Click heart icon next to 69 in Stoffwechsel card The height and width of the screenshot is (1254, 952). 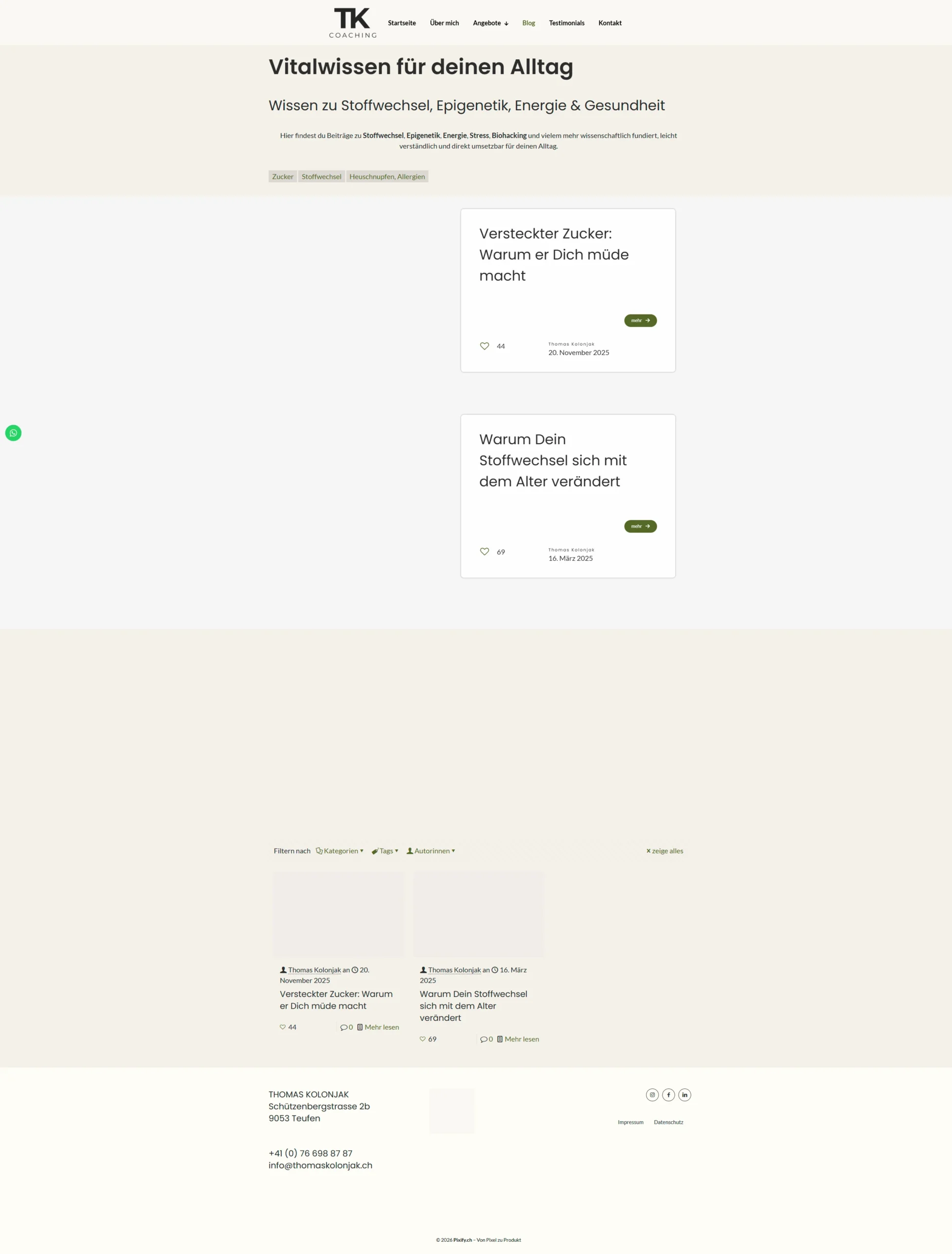tap(484, 552)
